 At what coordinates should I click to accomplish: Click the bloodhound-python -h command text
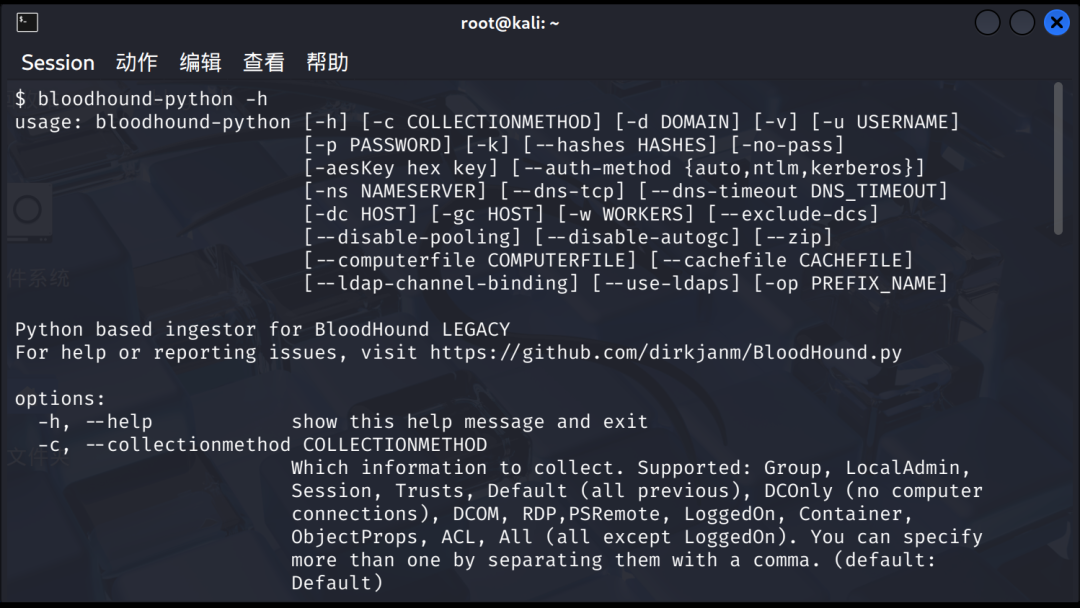[152, 99]
